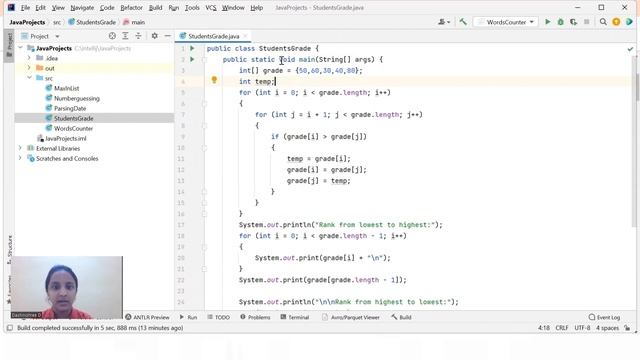Click the green inspection checkmark in editor
640x360 pixels.
(x=630, y=49)
